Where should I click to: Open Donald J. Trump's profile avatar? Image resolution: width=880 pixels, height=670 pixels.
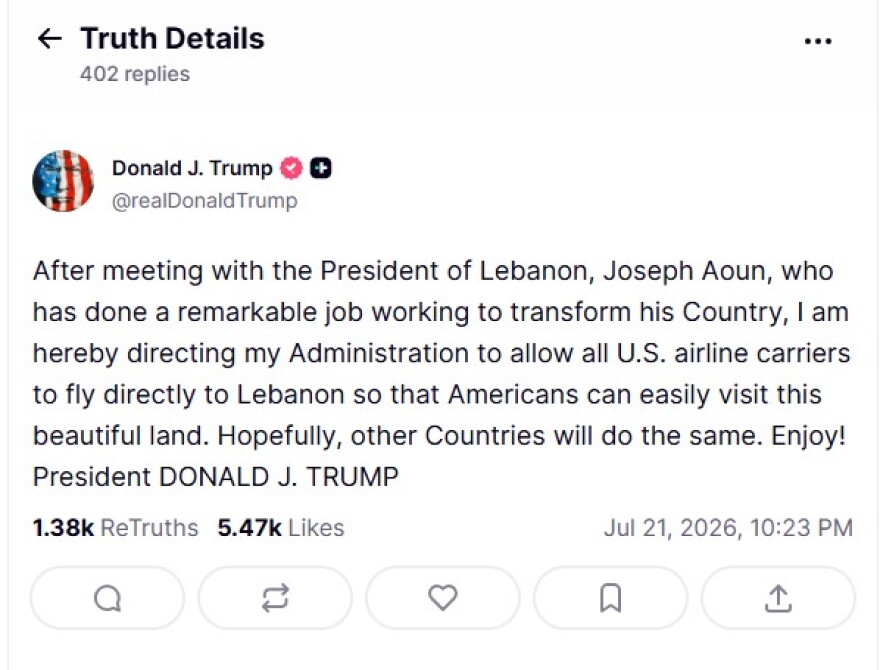pos(63,181)
